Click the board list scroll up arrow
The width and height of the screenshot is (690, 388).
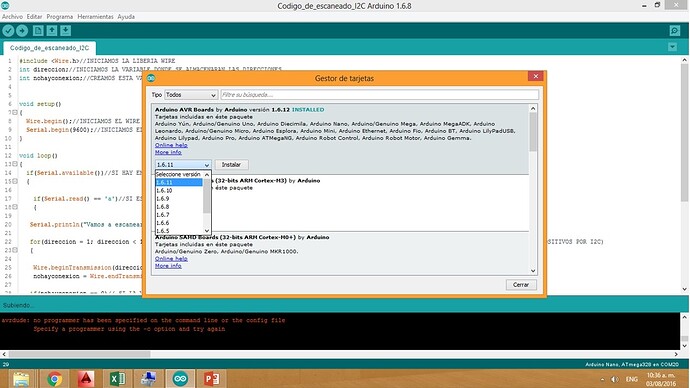pyautogui.click(x=533, y=108)
